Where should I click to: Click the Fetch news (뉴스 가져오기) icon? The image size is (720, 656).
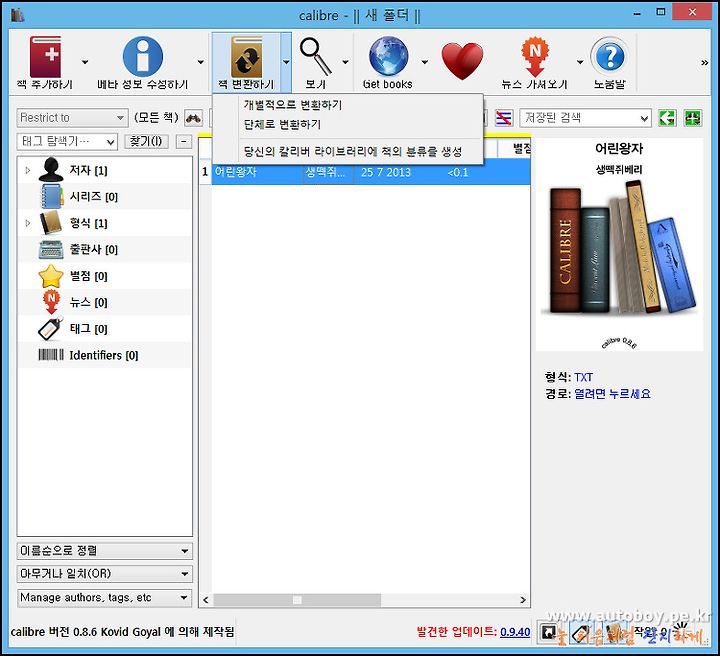[x=535, y=57]
